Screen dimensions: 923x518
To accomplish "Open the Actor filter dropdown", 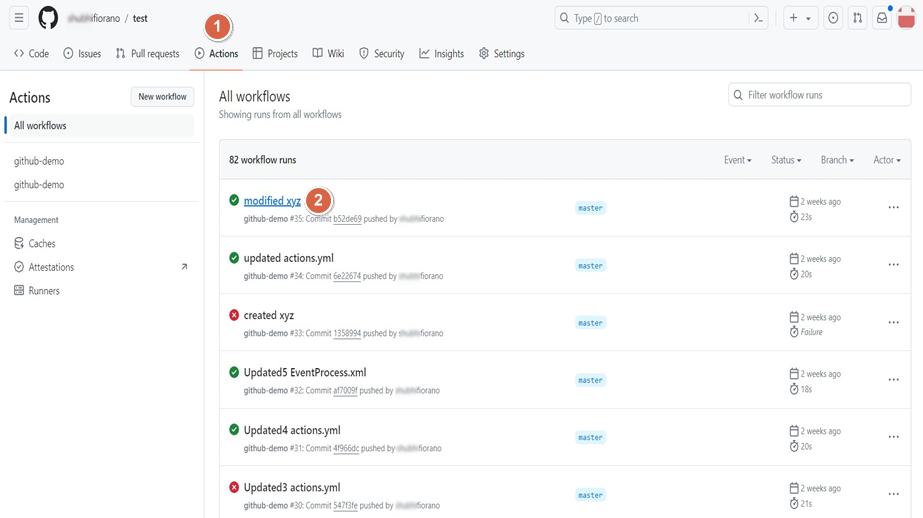I will tap(886, 160).
